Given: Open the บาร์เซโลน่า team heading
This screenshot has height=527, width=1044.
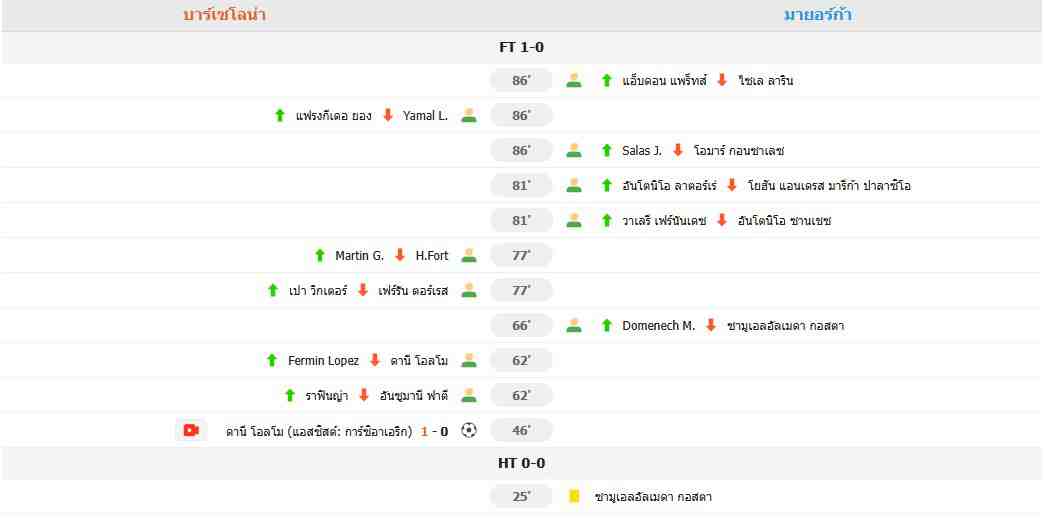Looking at the screenshot, I should click(225, 15).
